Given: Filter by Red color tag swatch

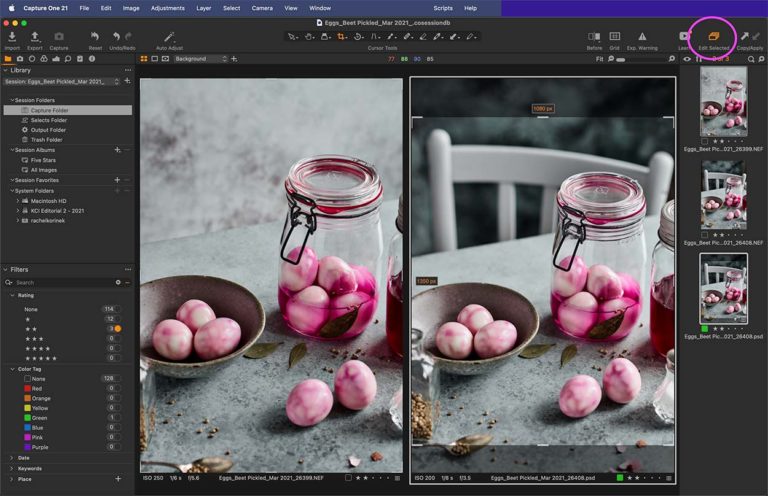Looking at the screenshot, I should point(27,388).
